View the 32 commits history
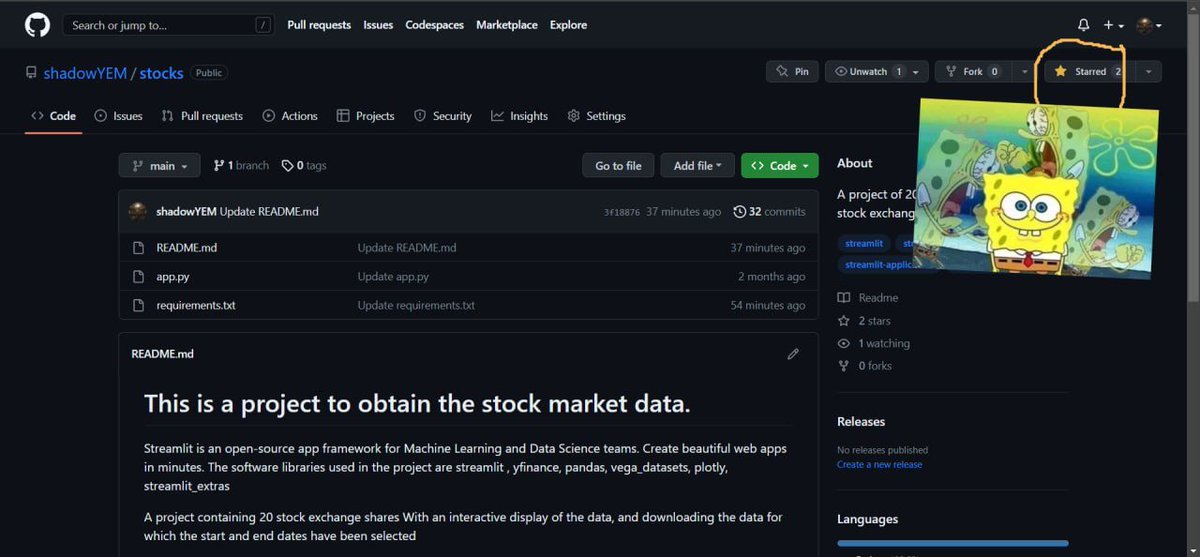 coord(769,212)
